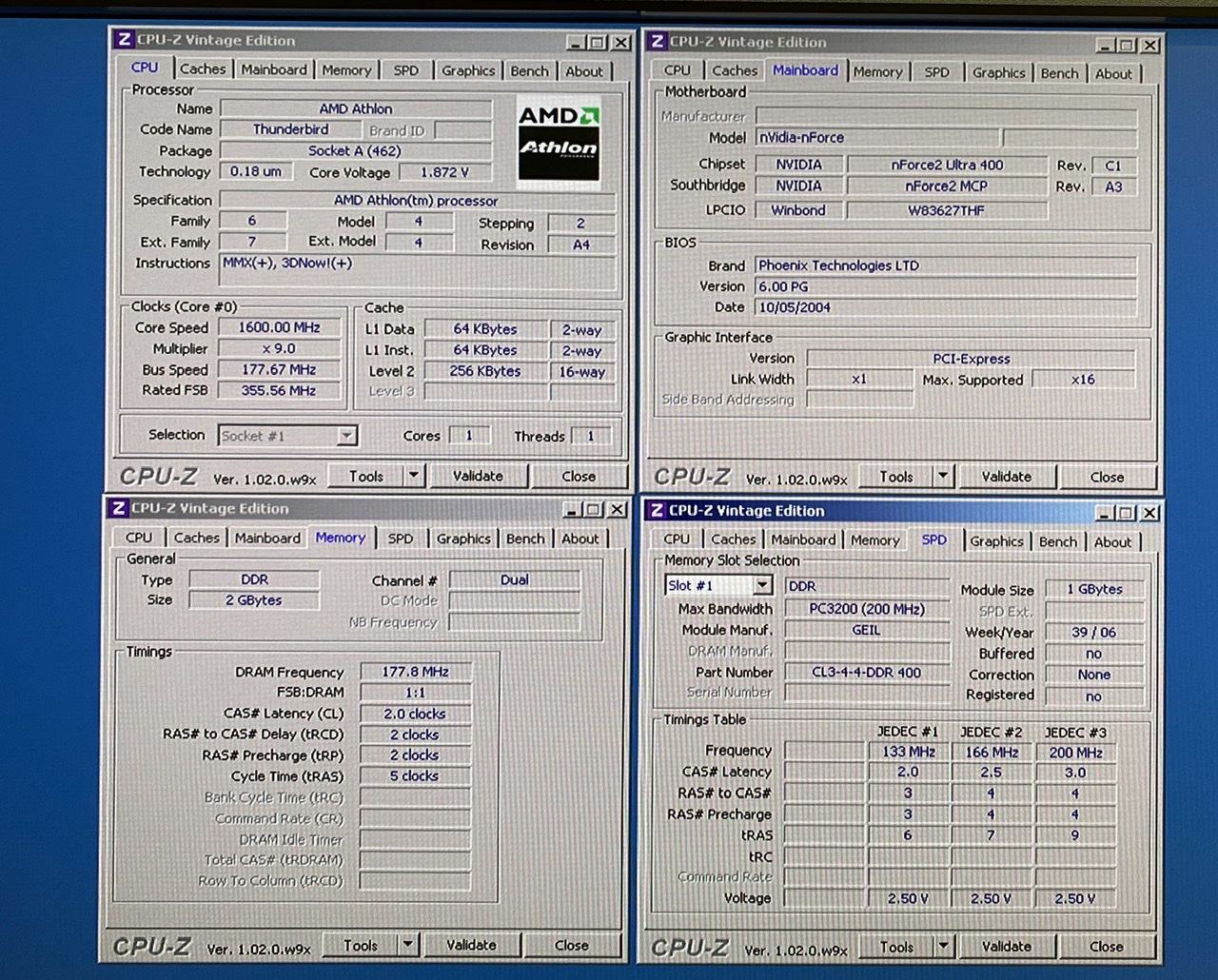Click the CPU-Z logo icon in the Memory window title bar
1218x980 pixels.
pos(119,508)
